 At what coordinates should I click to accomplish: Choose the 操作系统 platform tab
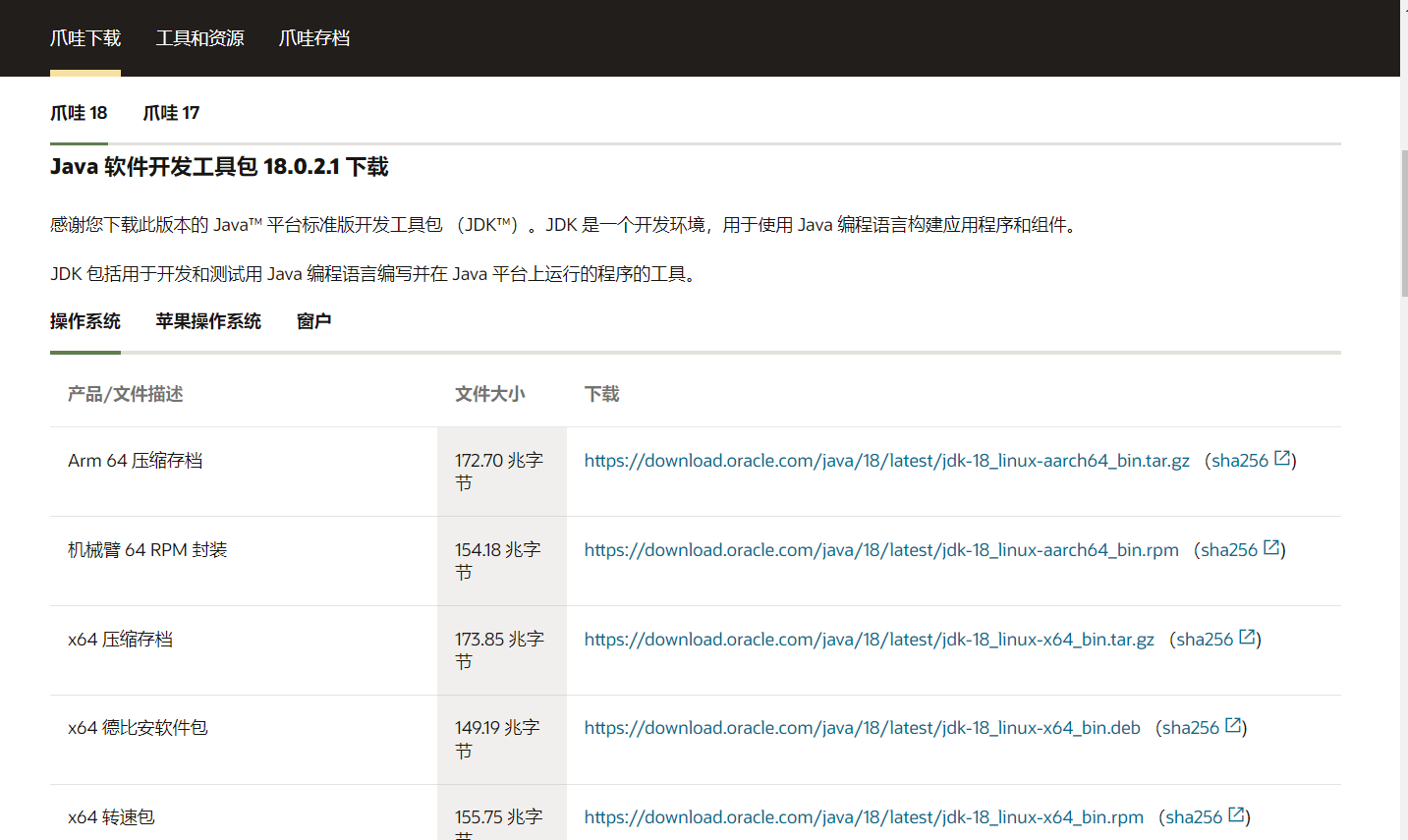pos(85,321)
